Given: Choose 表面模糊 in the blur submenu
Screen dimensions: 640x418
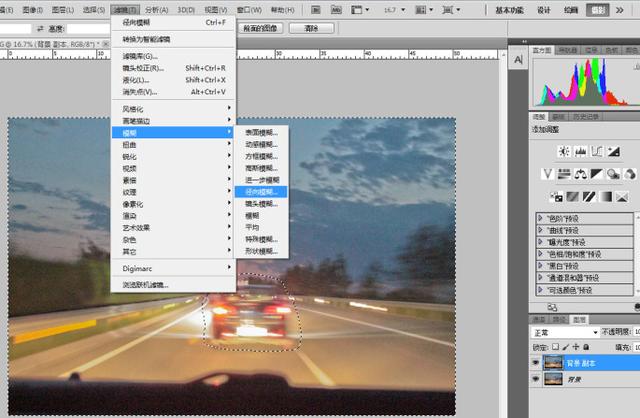Looking at the screenshot, I should pyautogui.click(x=261, y=132).
